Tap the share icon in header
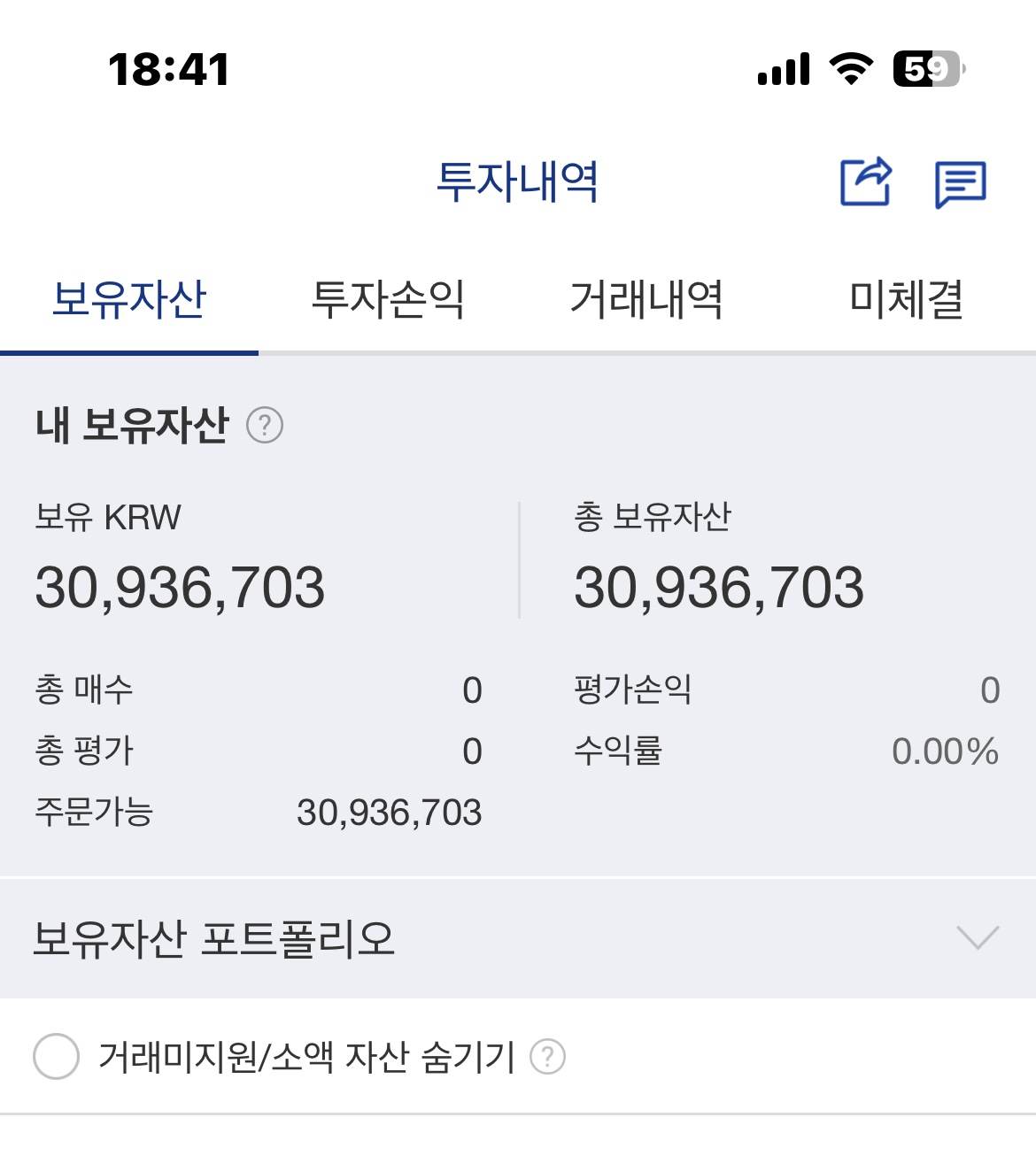The image size is (1036, 1156). pyautogui.click(x=866, y=181)
